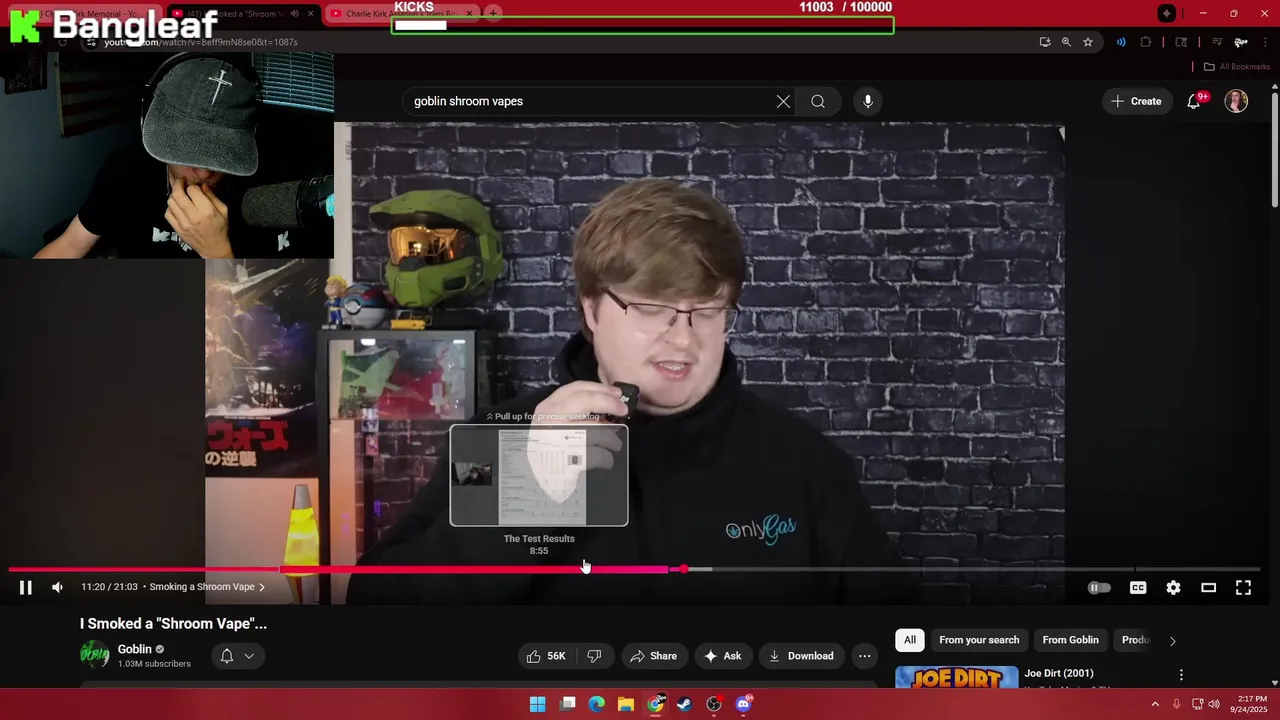Open the Joe Dirt (2001) title
This screenshot has width=1280, height=720.
click(1059, 673)
